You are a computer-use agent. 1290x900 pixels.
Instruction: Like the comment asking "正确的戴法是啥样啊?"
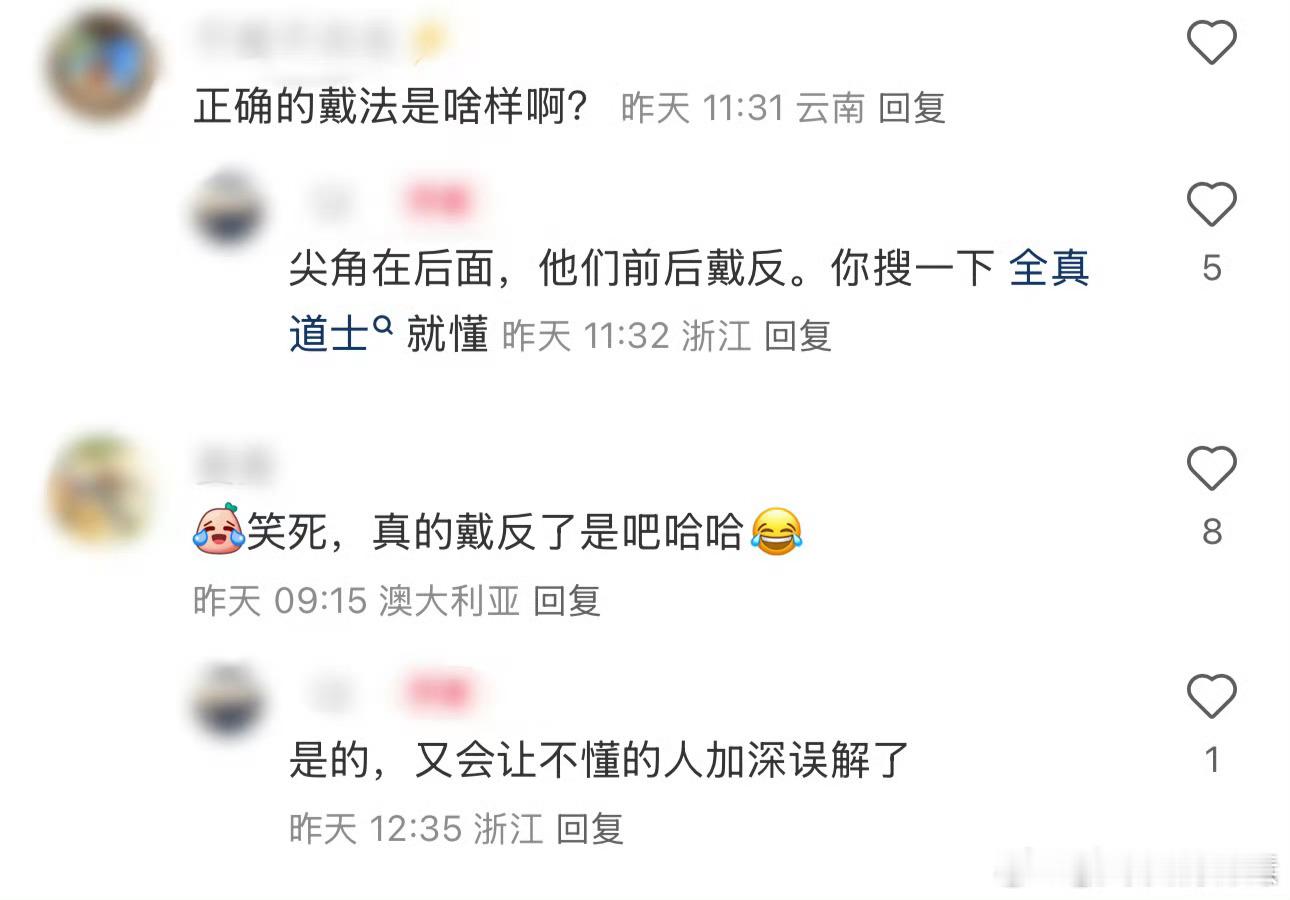coord(1211,42)
